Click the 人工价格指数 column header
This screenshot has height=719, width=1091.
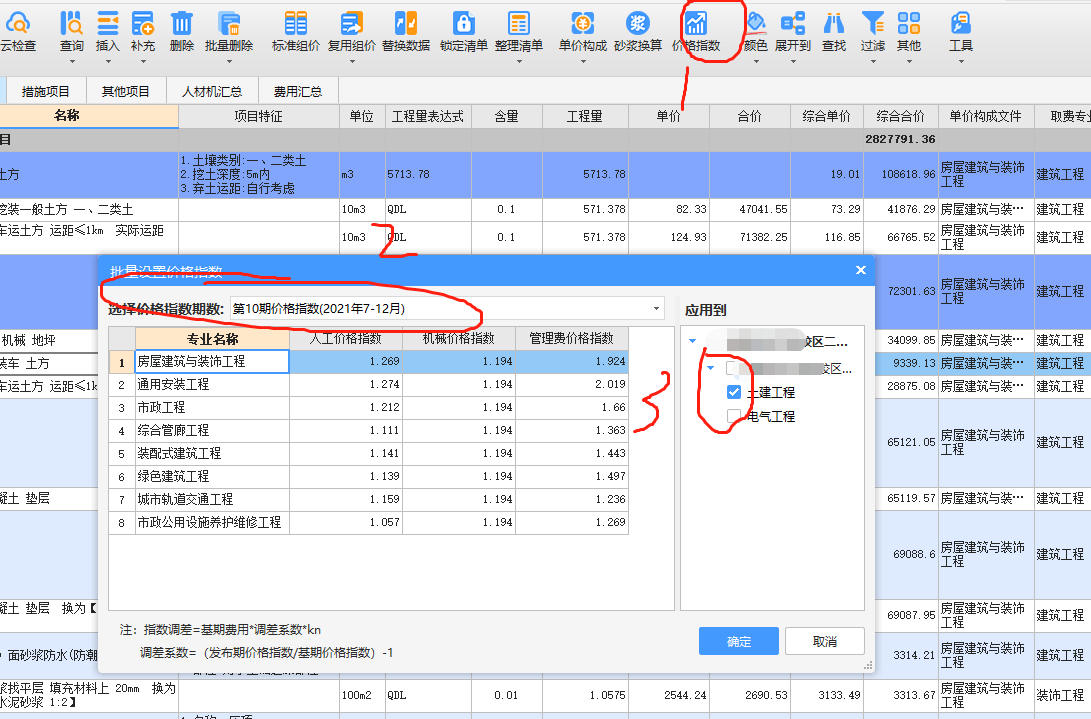(x=346, y=338)
